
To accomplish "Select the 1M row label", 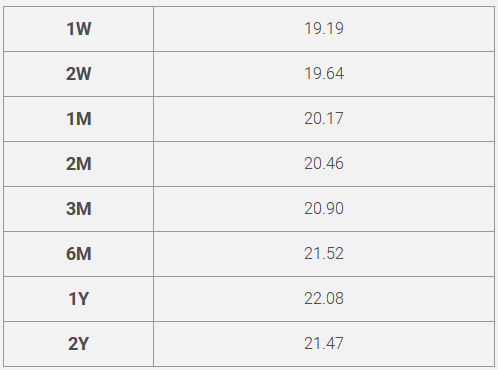I will point(79,119).
